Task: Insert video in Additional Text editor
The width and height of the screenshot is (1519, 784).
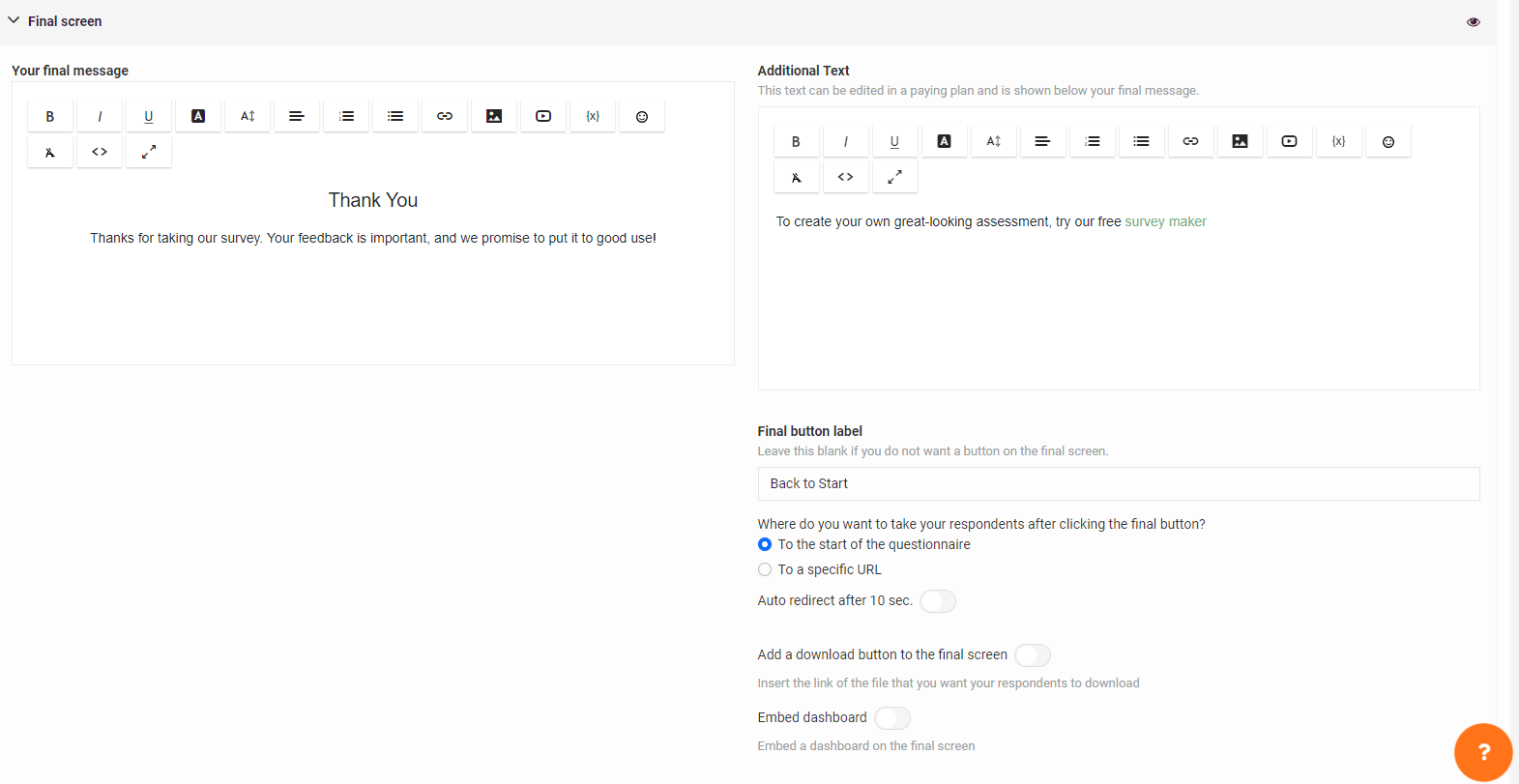Action: pyautogui.click(x=1289, y=141)
